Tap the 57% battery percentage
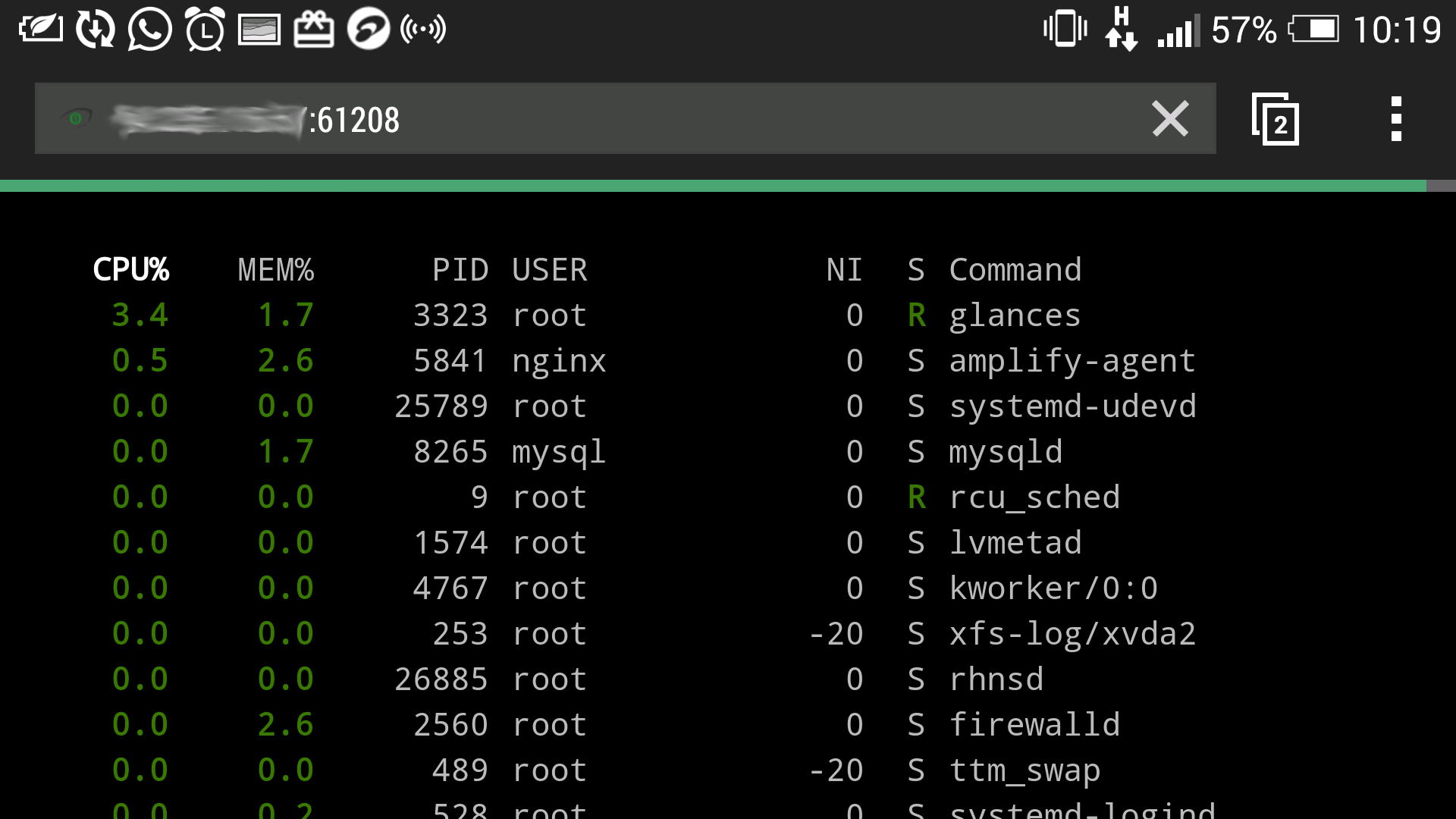The width and height of the screenshot is (1456, 819). click(x=1244, y=30)
